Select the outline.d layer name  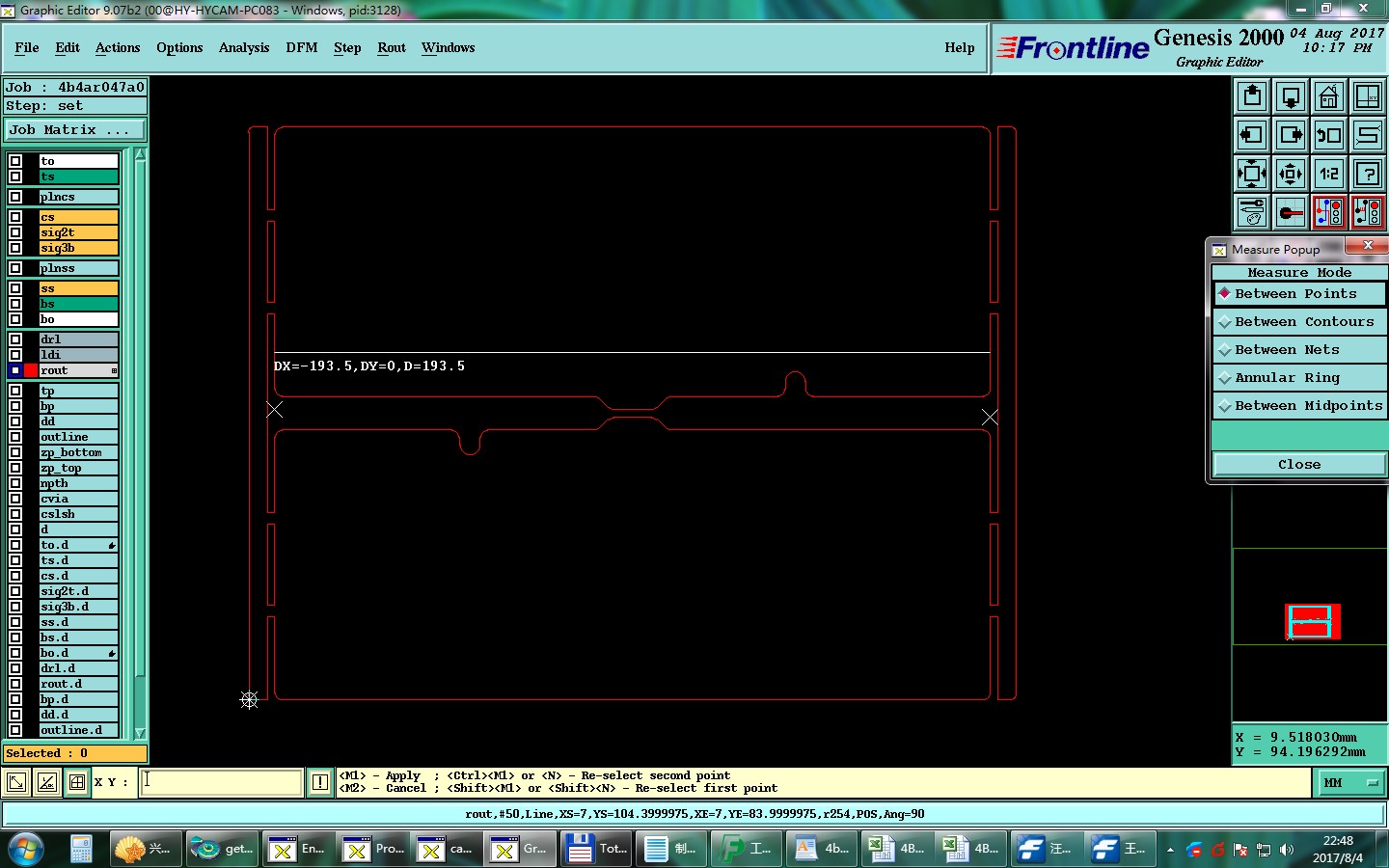[x=78, y=730]
